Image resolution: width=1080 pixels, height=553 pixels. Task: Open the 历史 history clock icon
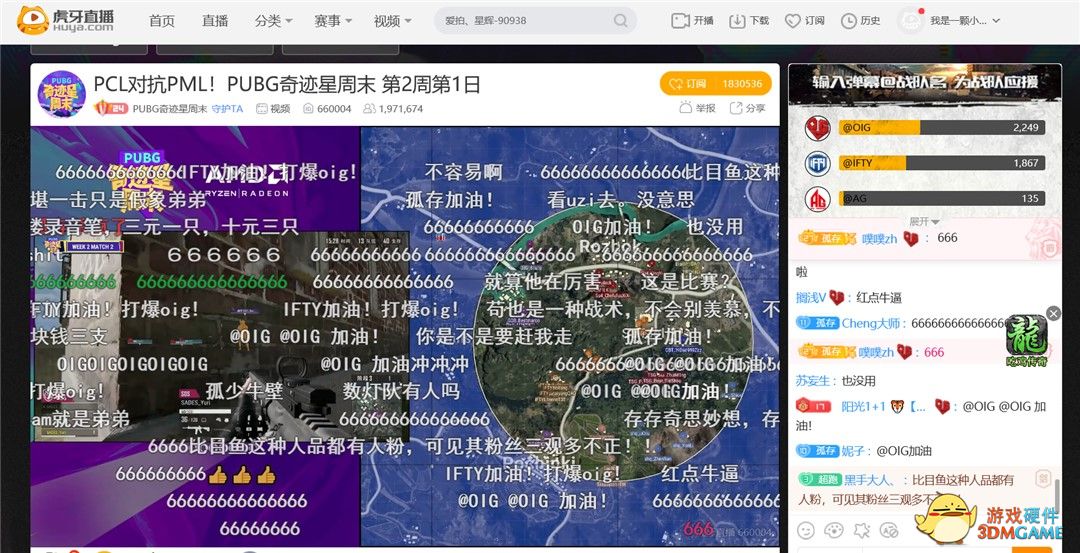coord(849,21)
